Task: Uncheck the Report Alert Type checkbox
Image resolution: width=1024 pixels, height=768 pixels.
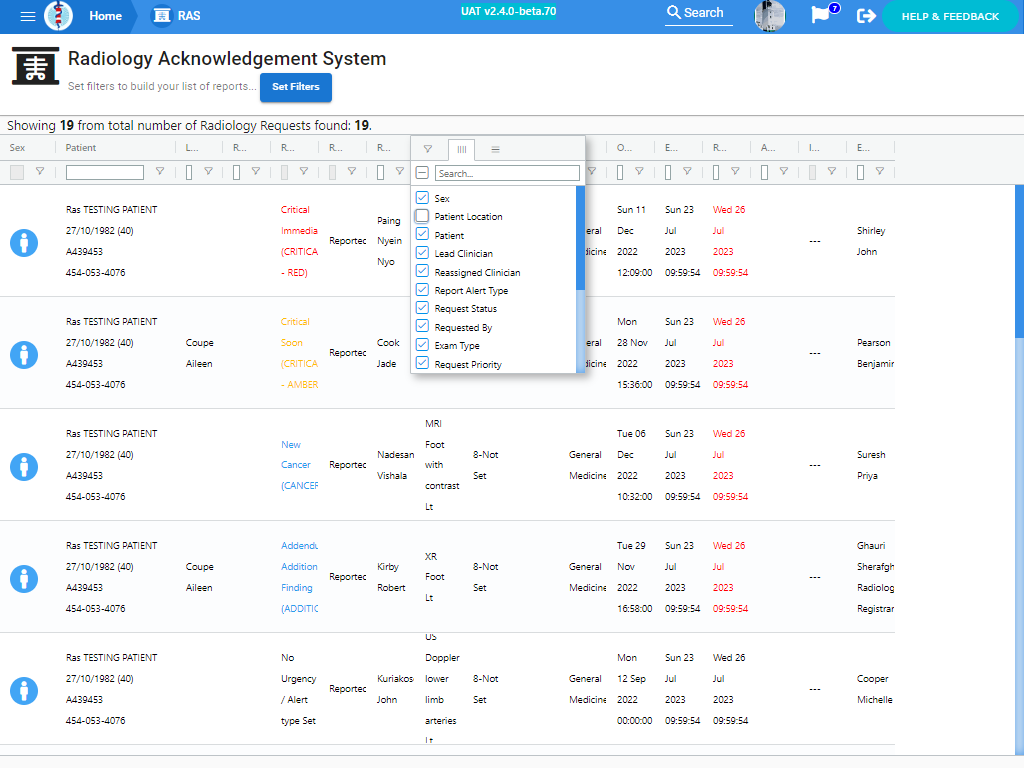Action: click(422, 290)
